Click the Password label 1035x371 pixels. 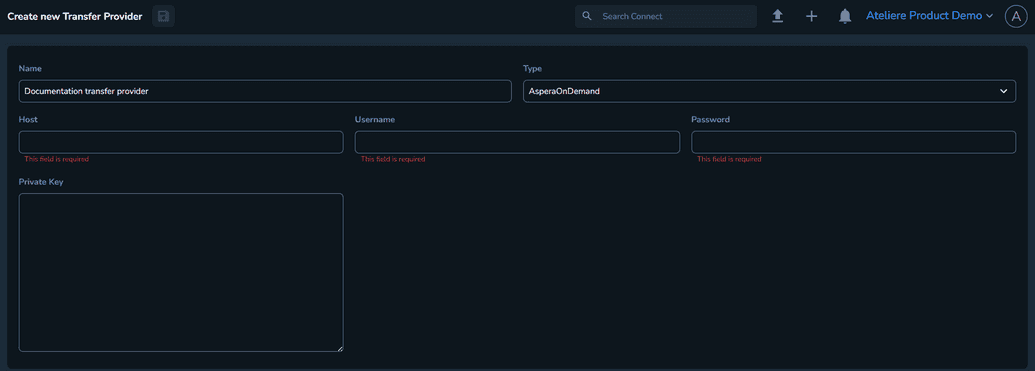coord(710,119)
